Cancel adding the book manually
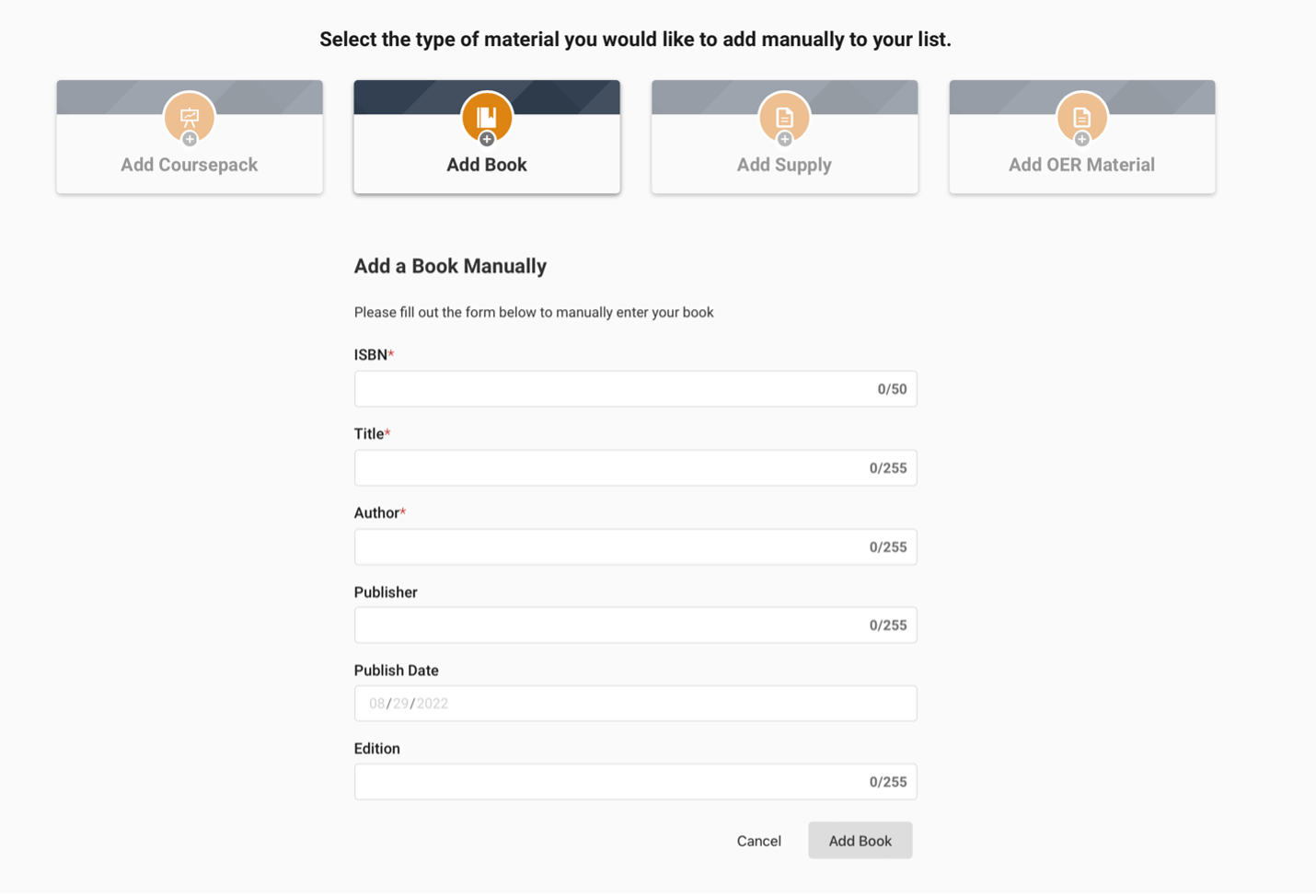Screen dimensions: 1316x896 coord(758,841)
